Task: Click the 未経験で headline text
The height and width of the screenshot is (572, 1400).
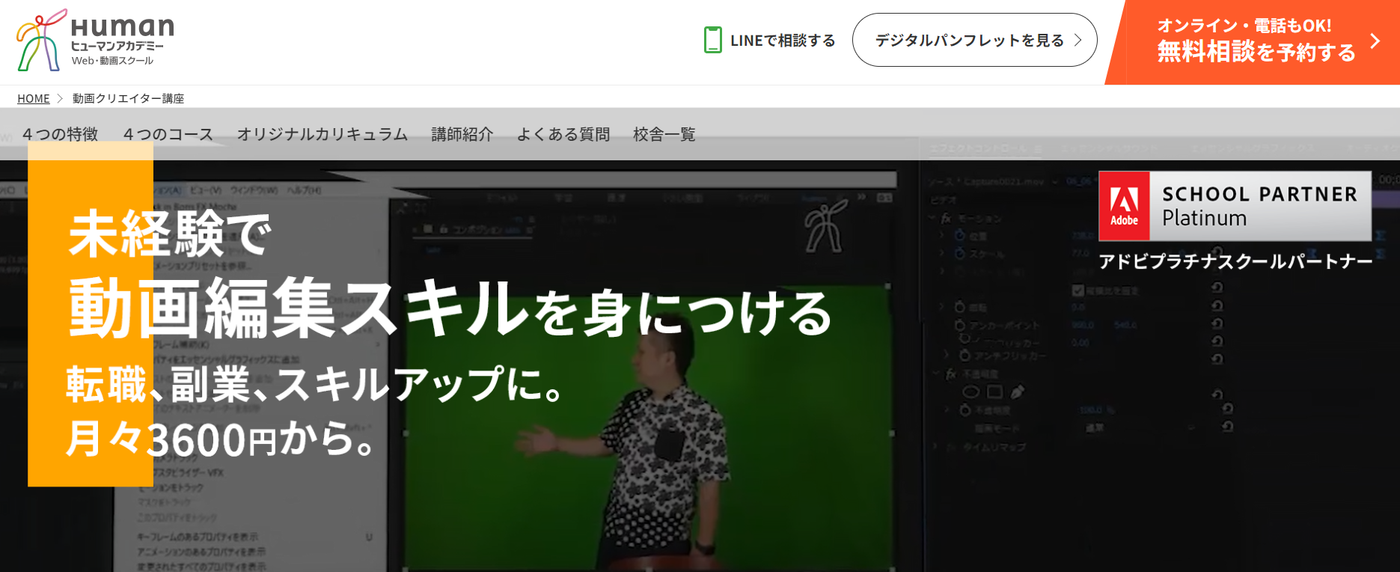Action: 169,233
